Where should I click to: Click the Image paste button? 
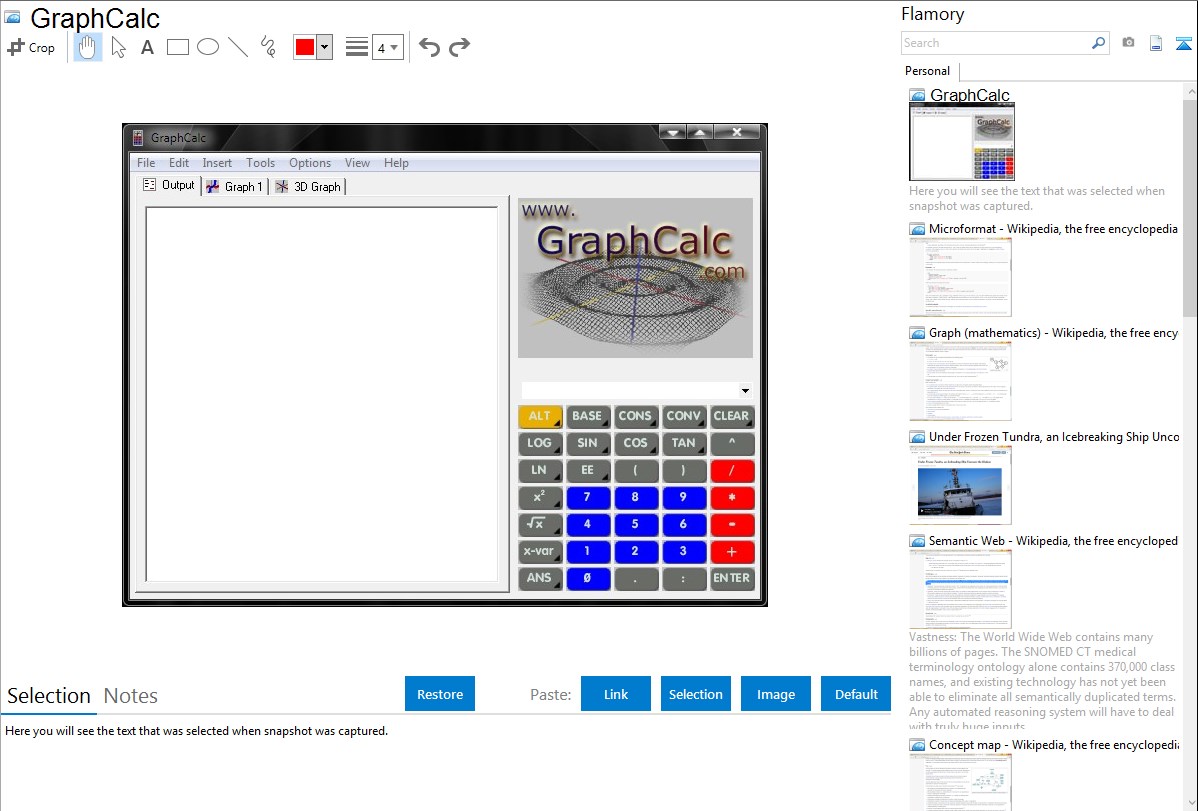click(x=775, y=694)
